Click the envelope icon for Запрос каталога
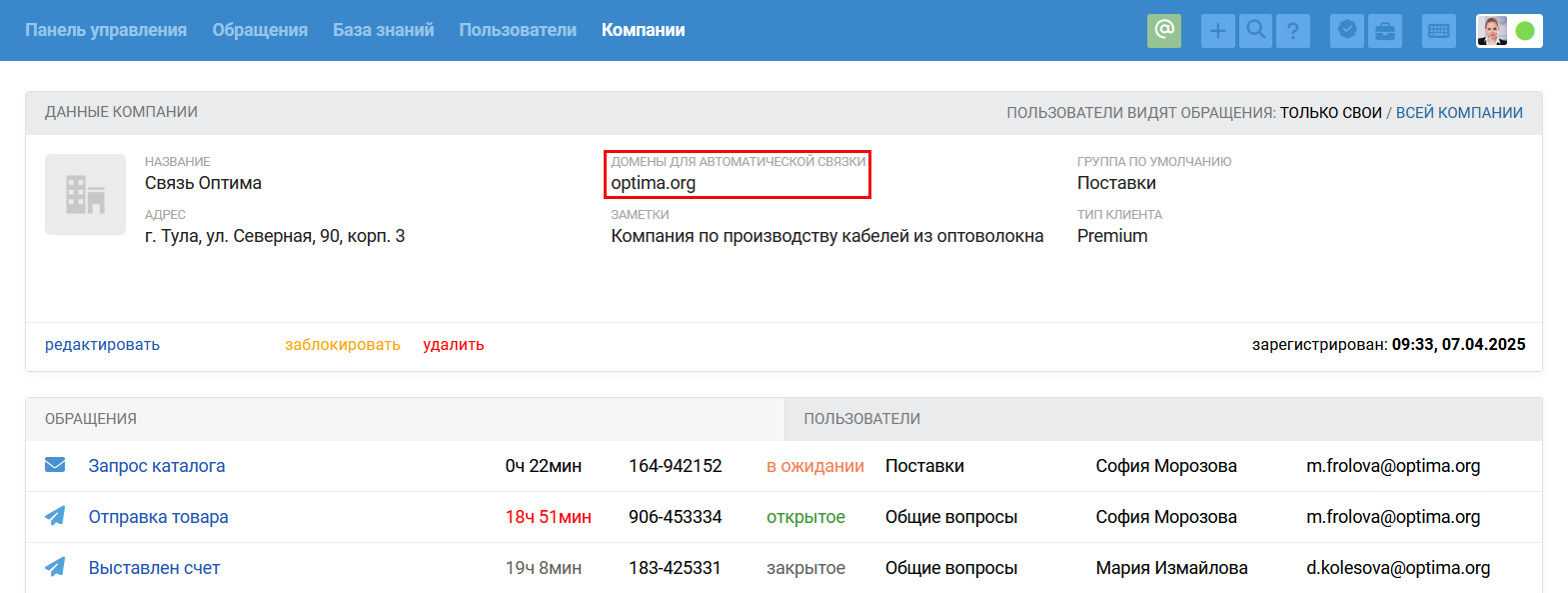1568x593 pixels. [x=55, y=465]
